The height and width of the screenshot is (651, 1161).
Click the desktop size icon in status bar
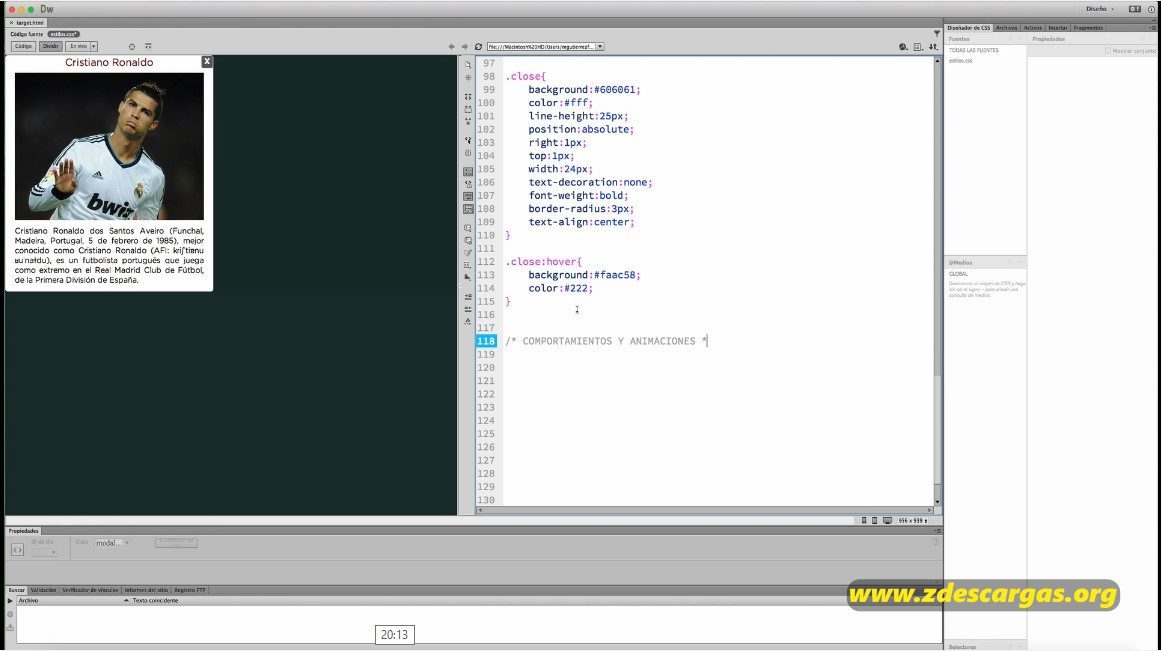point(887,521)
